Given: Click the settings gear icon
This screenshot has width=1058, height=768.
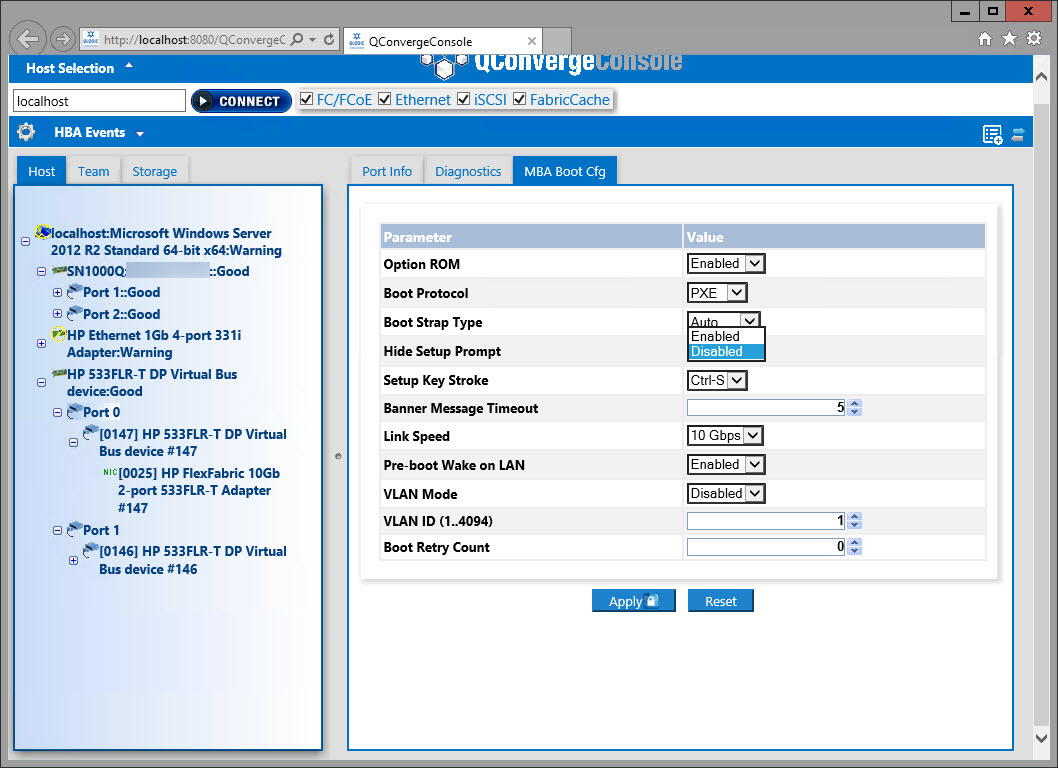Looking at the screenshot, I should pyautogui.click(x=26, y=132).
